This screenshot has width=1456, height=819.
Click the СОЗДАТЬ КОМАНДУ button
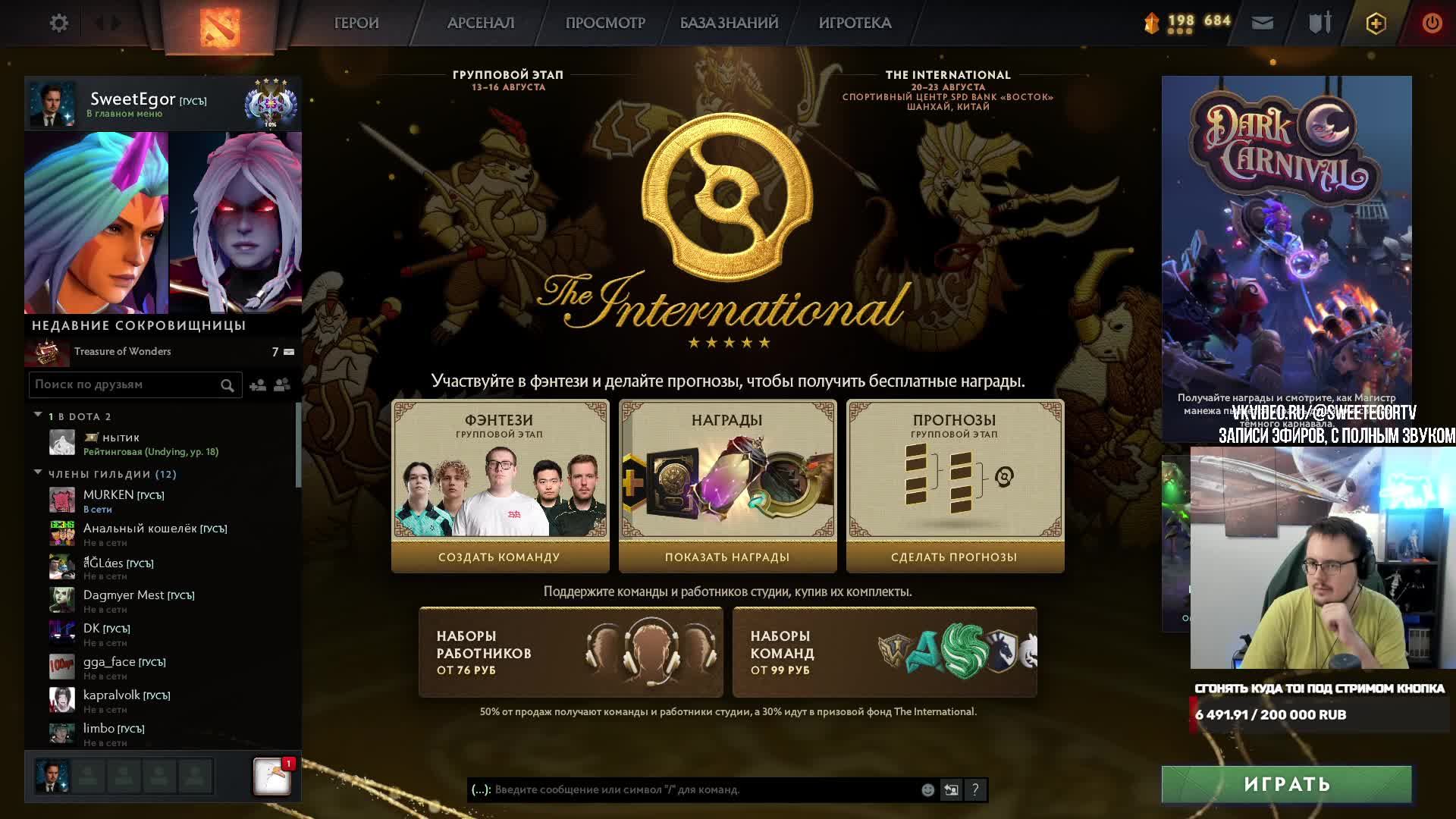pyautogui.click(x=500, y=557)
